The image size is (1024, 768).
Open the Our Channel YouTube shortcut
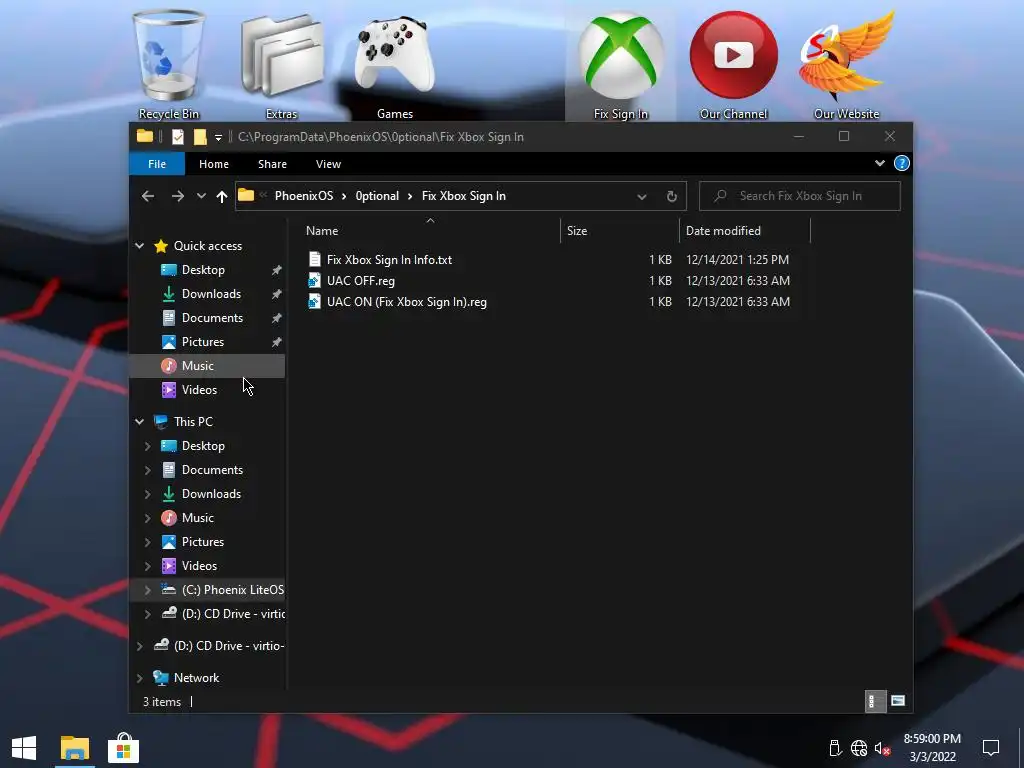(733, 64)
